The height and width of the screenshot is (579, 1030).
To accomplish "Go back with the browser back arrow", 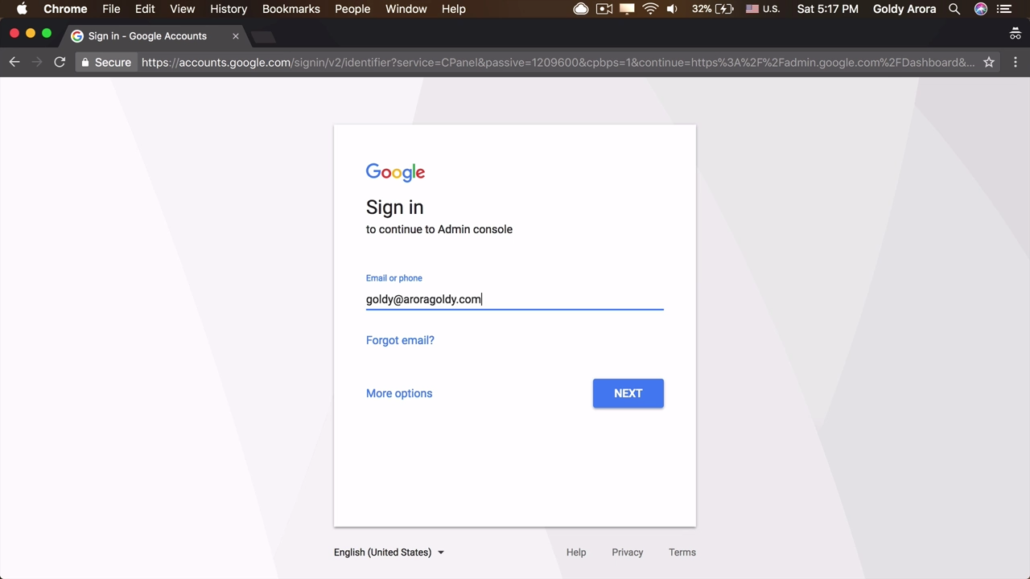I will (14, 62).
